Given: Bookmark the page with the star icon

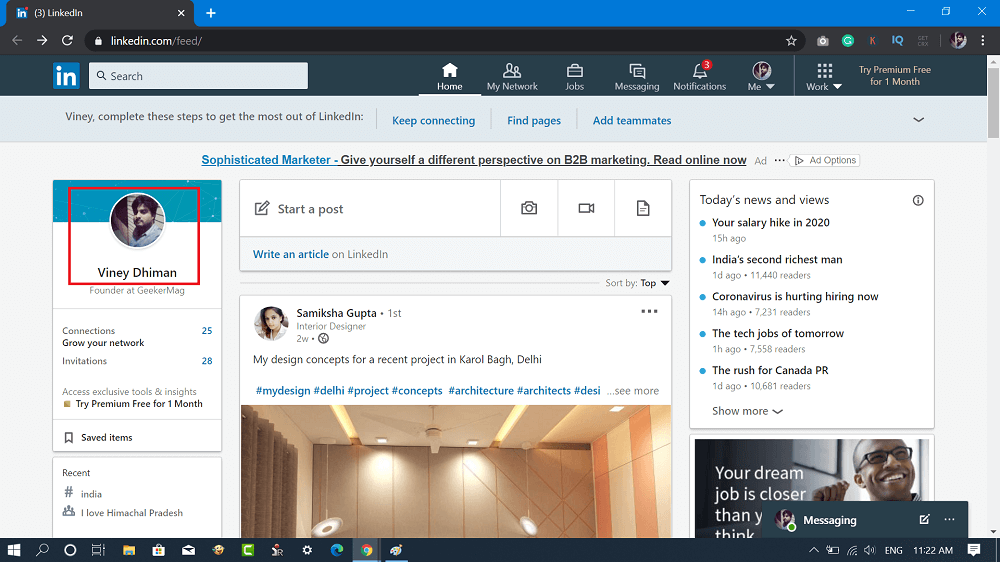Looking at the screenshot, I should tap(791, 41).
